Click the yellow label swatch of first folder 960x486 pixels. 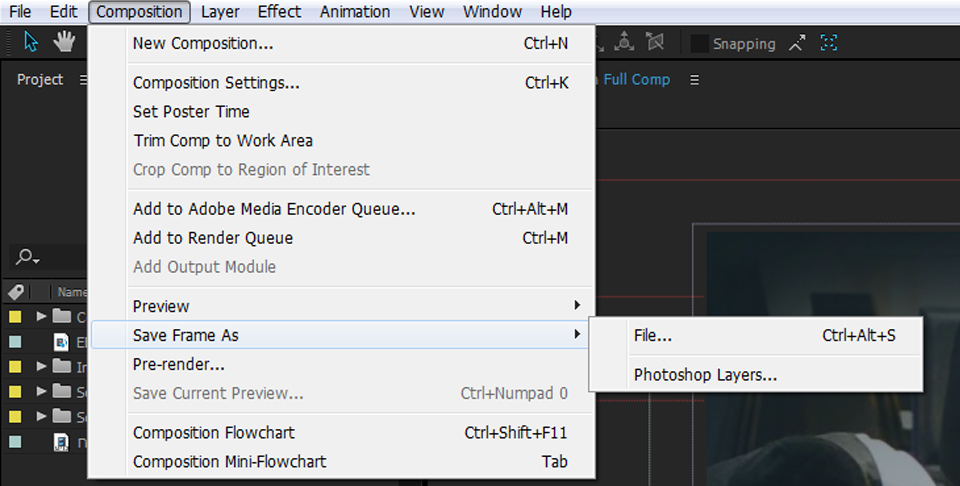click(x=15, y=317)
